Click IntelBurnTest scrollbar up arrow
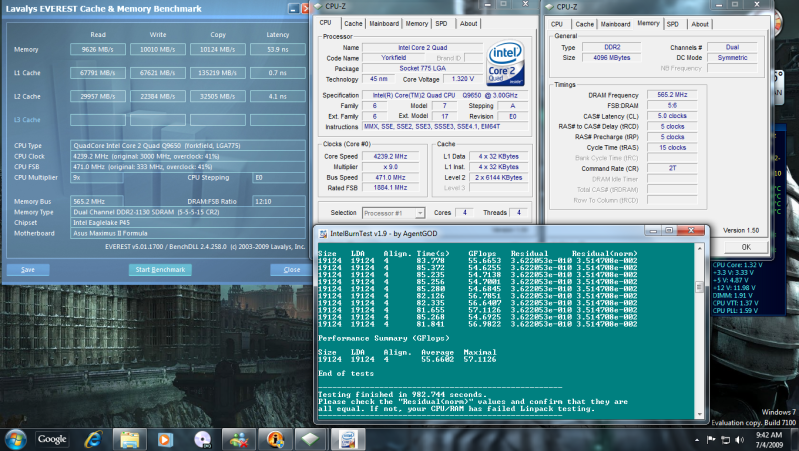The image size is (799, 451). (x=699, y=248)
